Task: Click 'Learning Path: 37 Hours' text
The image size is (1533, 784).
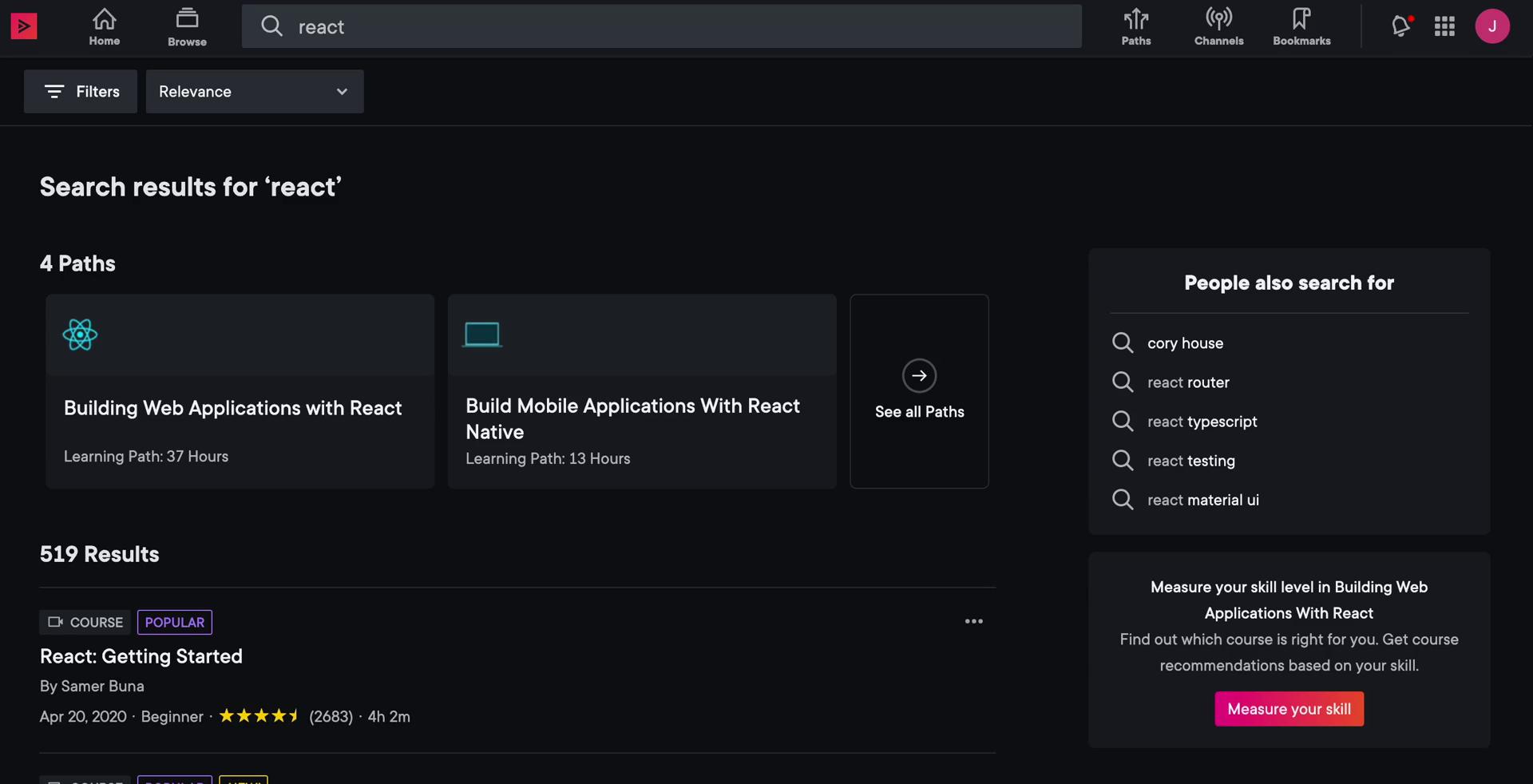Action: coord(146,457)
